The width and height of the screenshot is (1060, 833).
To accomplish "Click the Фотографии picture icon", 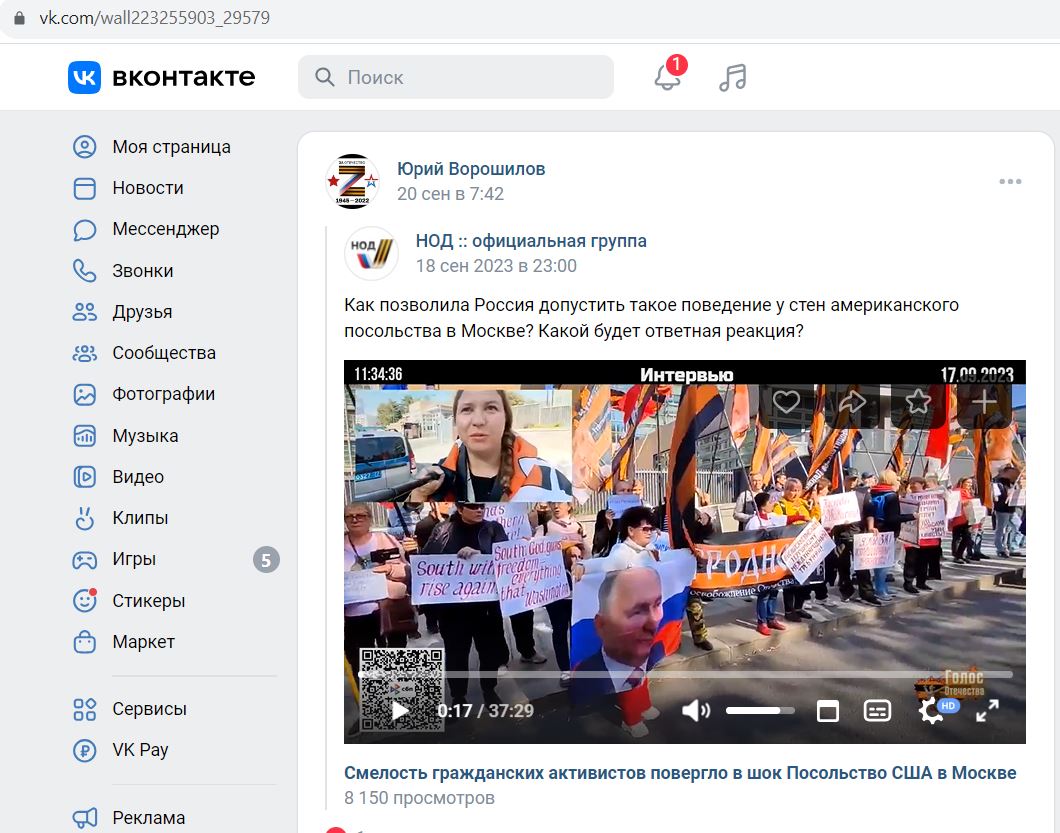I will 85,394.
